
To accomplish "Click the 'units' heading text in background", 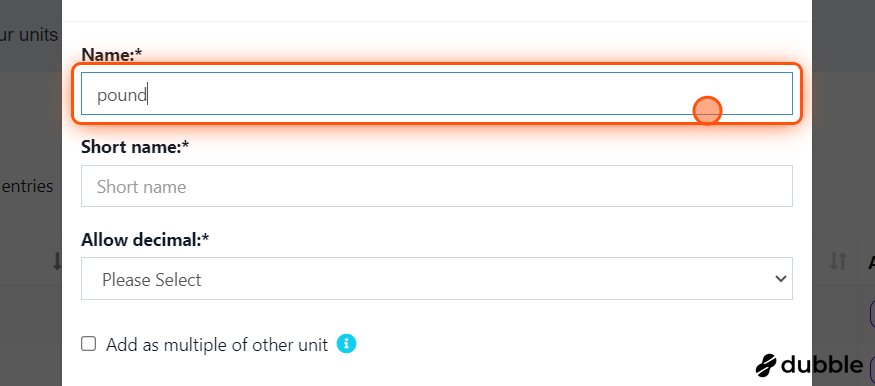I will [x=38, y=35].
